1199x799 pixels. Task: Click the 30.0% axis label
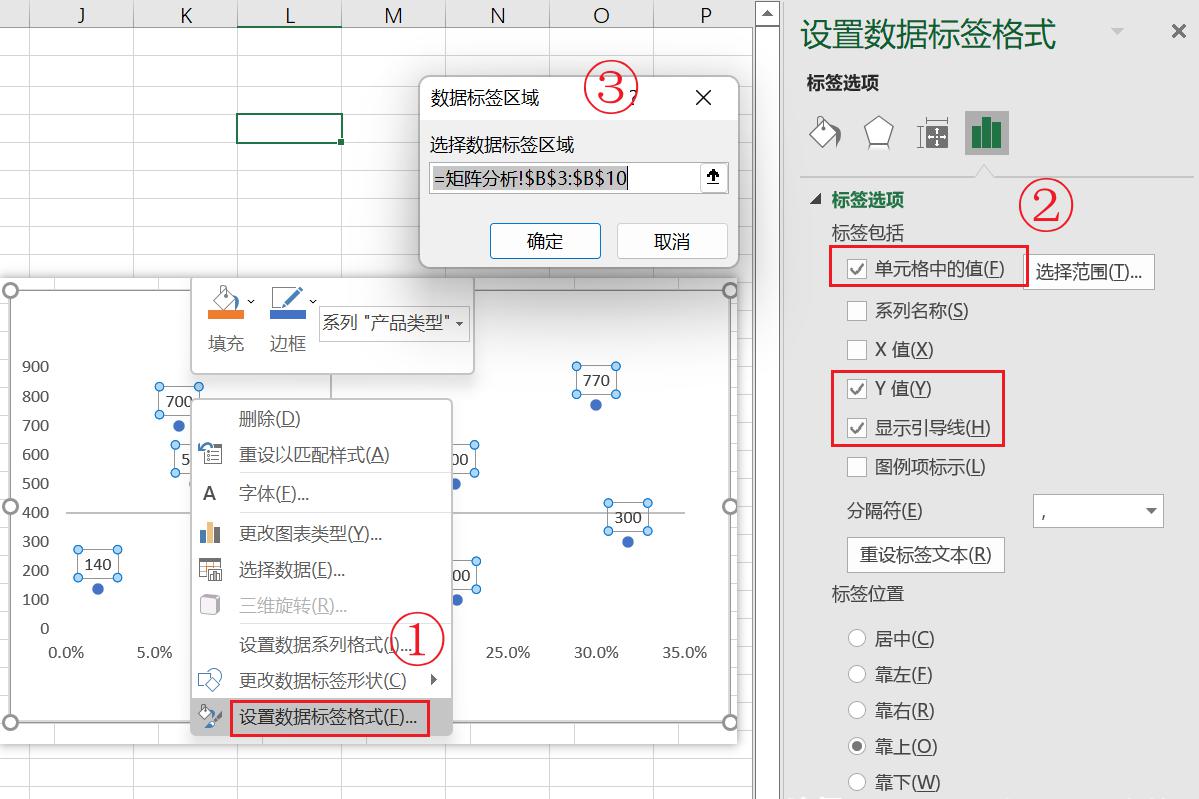(x=596, y=652)
